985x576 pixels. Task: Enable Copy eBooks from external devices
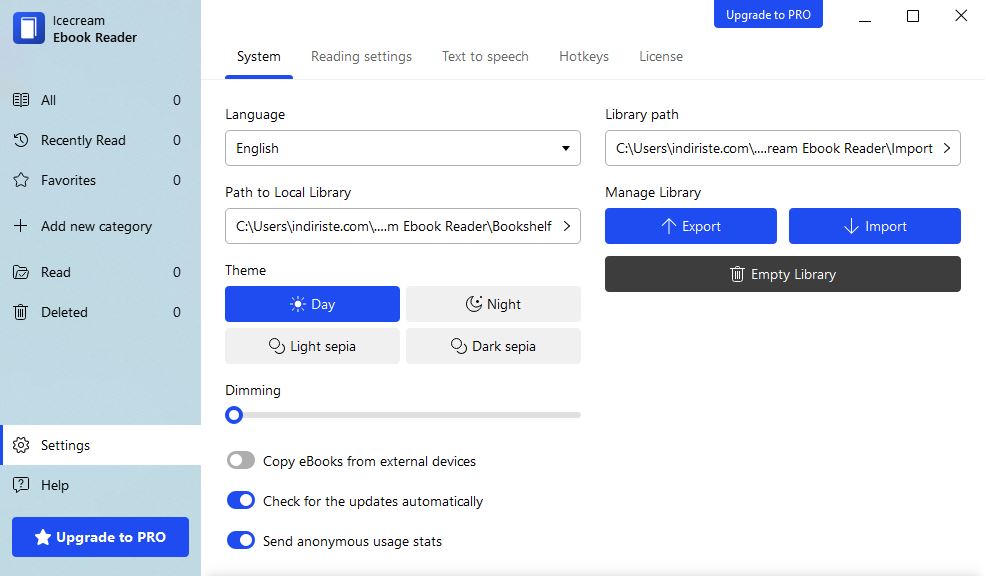point(241,460)
